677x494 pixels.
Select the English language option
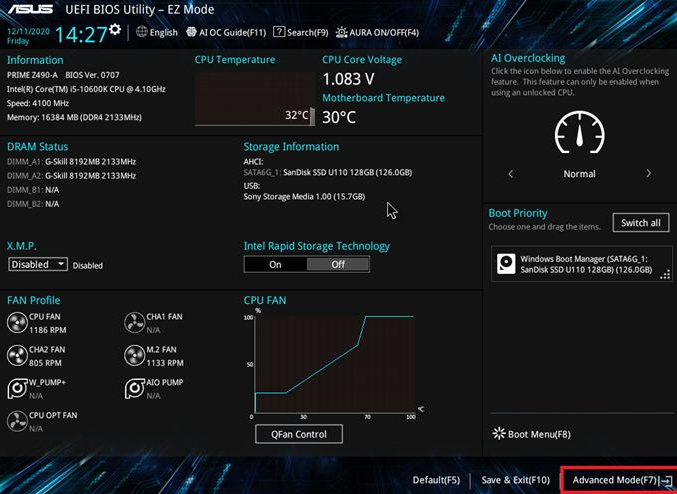164,32
